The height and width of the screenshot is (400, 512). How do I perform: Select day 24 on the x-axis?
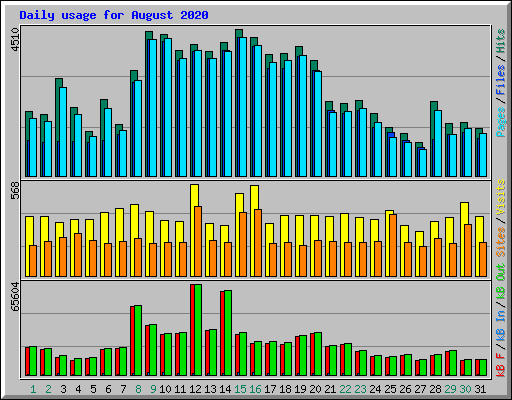(x=375, y=389)
